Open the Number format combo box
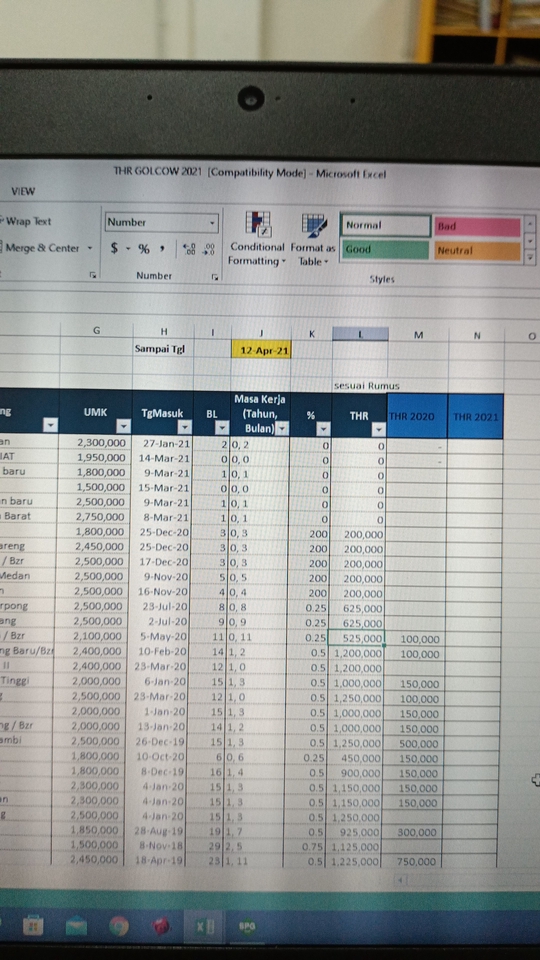This screenshot has height=960, width=540. 162,223
